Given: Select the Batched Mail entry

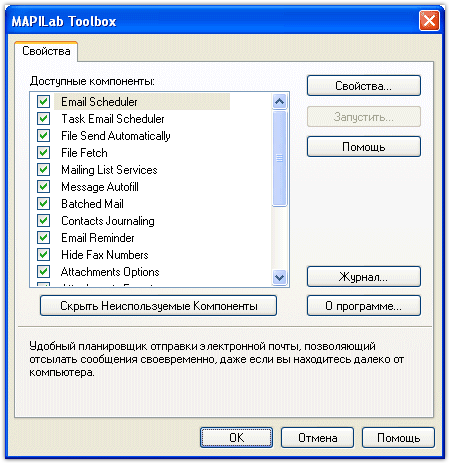Looking at the screenshot, I should [x=92, y=204].
